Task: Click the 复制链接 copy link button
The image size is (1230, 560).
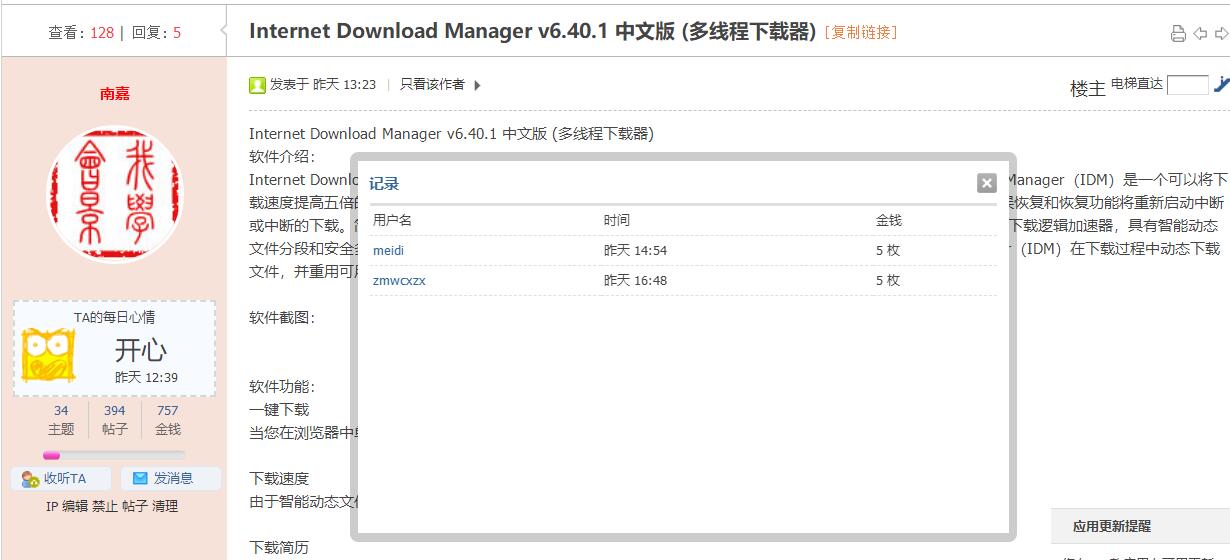Action: click(x=861, y=32)
